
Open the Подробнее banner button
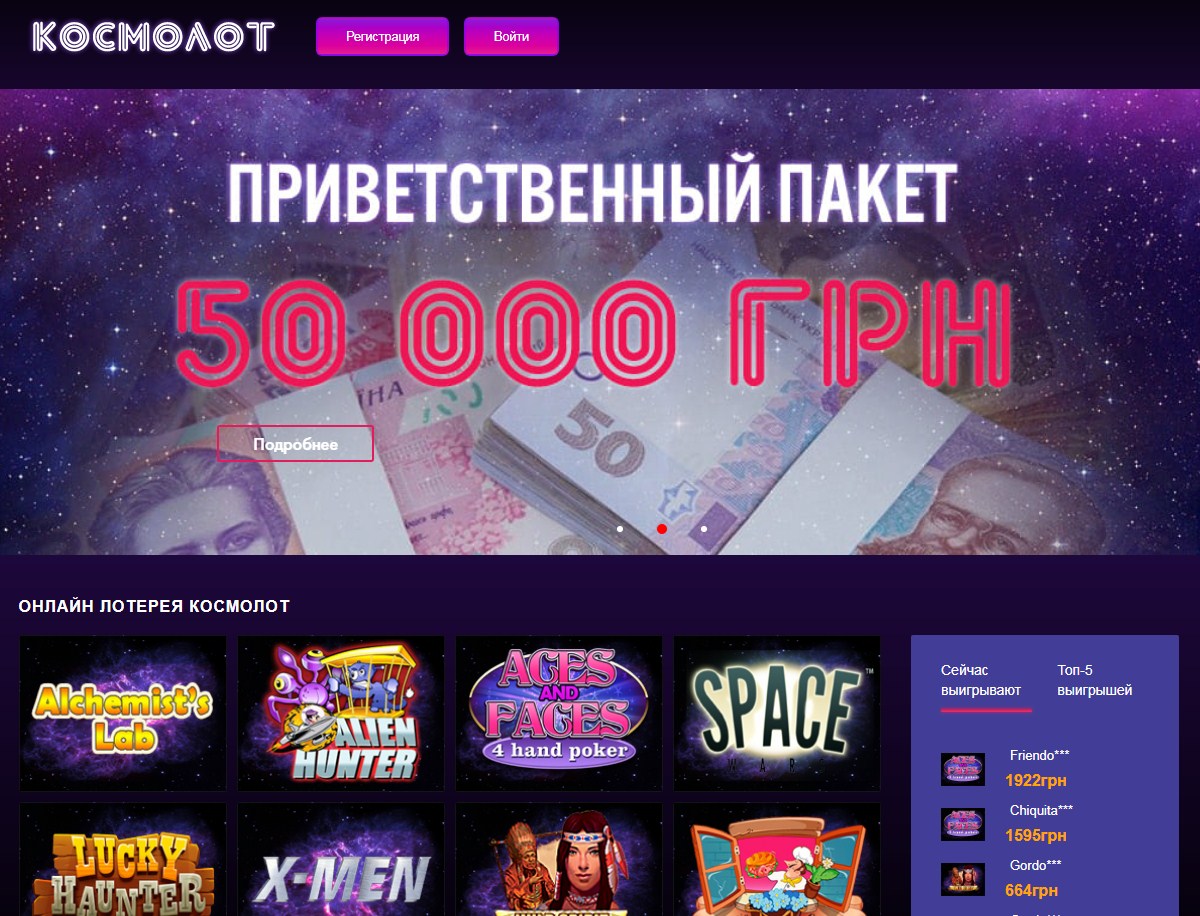[x=295, y=444]
